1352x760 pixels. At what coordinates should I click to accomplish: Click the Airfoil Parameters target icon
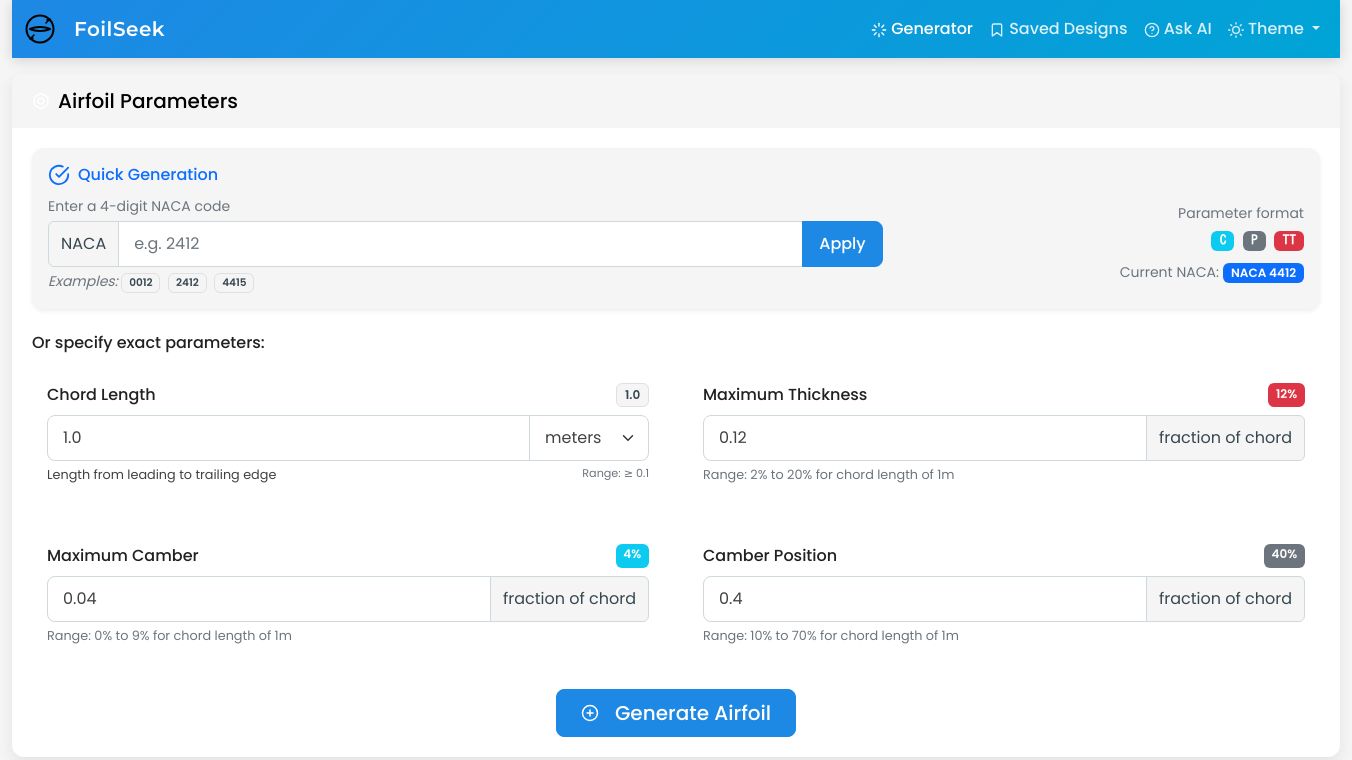[x=41, y=101]
